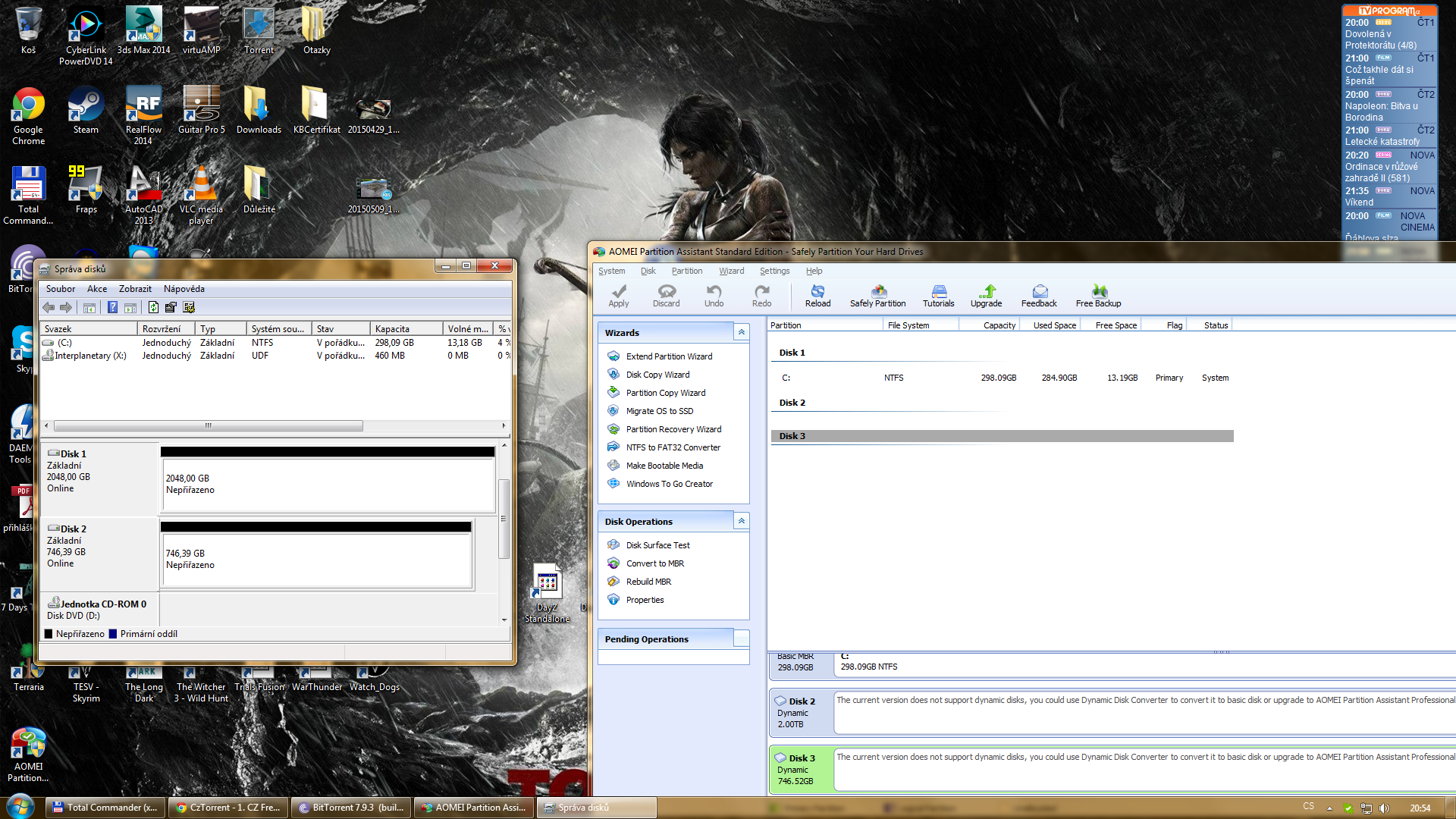Toggle the Pending Operations panel expander
This screenshot has width=1456, height=819.
pos(742,639)
